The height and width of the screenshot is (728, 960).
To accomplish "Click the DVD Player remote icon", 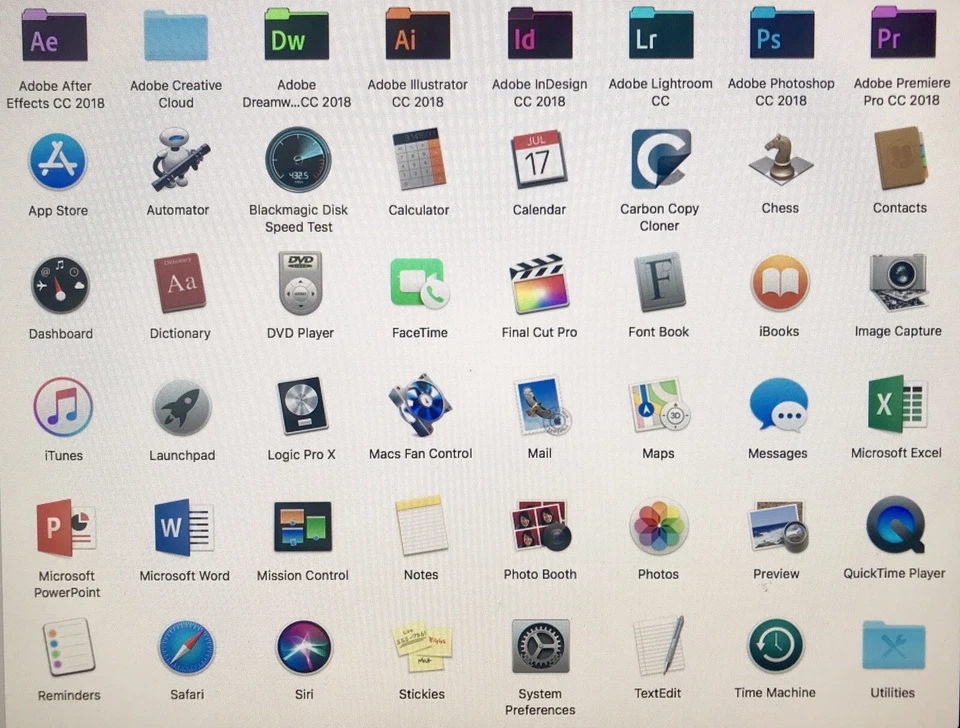I will (300, 283).
